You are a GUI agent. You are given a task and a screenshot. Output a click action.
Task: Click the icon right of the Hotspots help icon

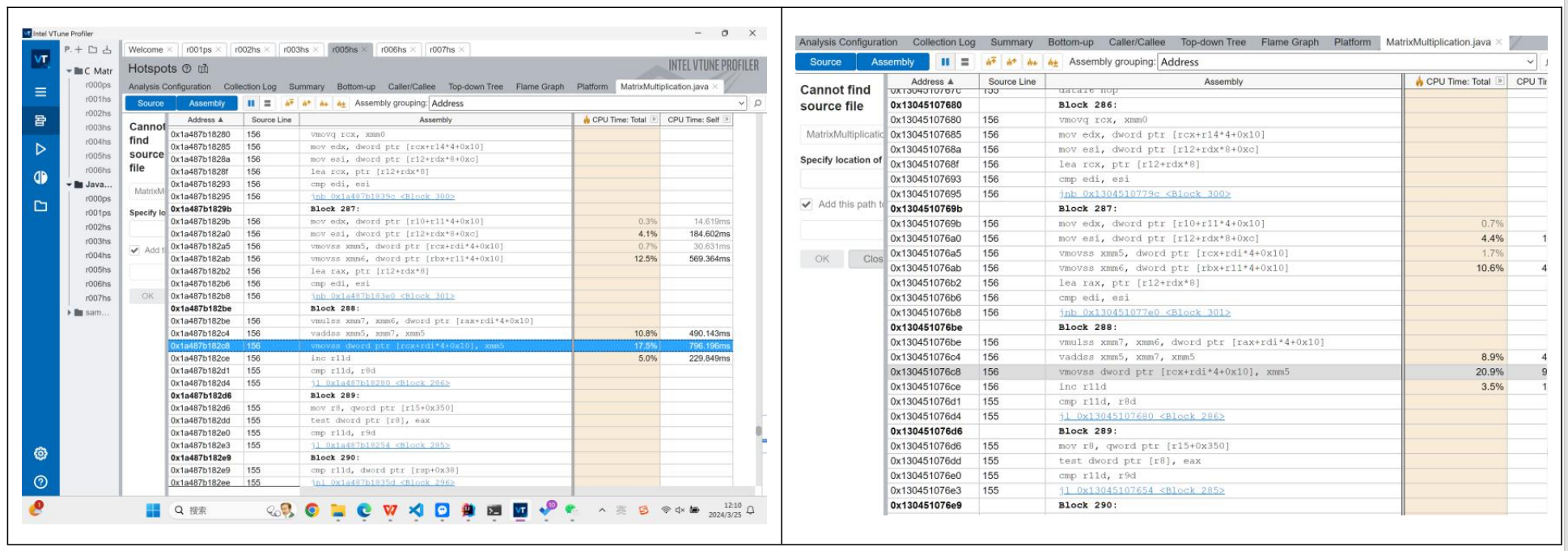(203, 69)
